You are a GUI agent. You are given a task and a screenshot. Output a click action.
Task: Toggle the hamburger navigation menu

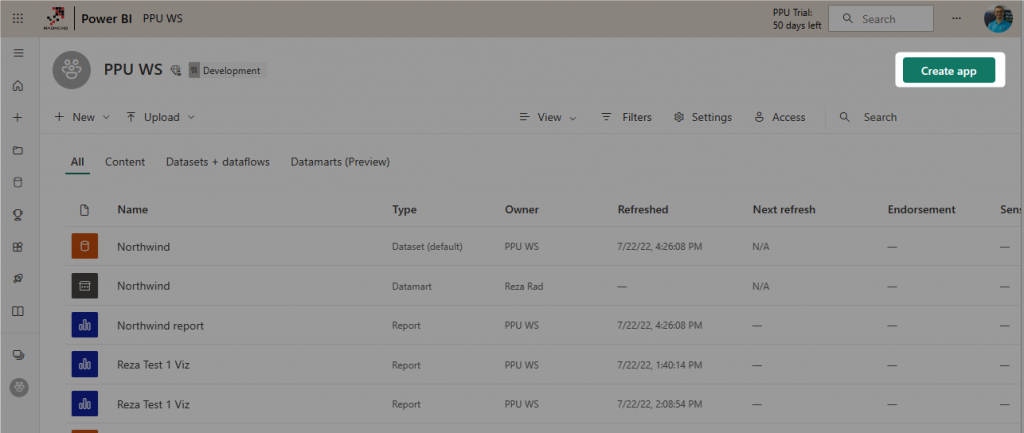point(18,53)
